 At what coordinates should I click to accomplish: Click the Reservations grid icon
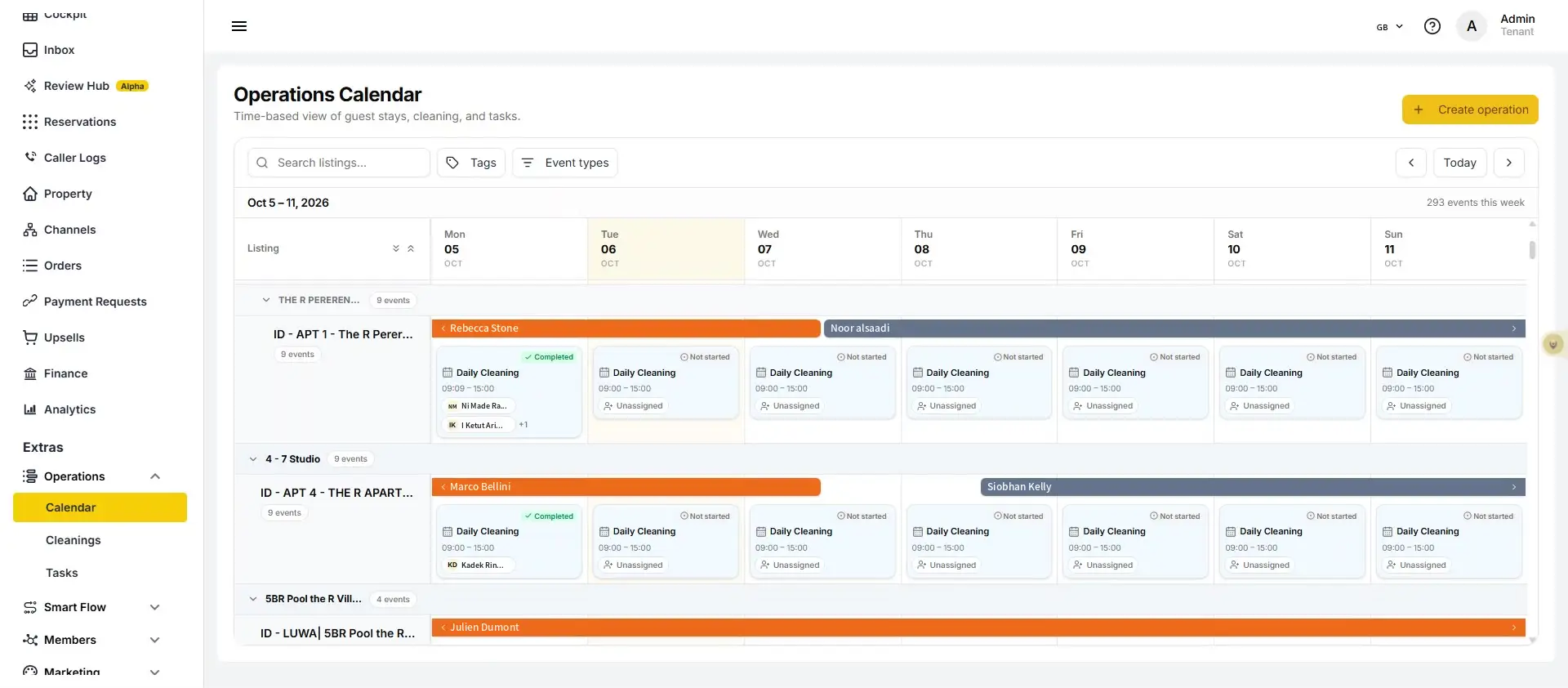point(30,122)
